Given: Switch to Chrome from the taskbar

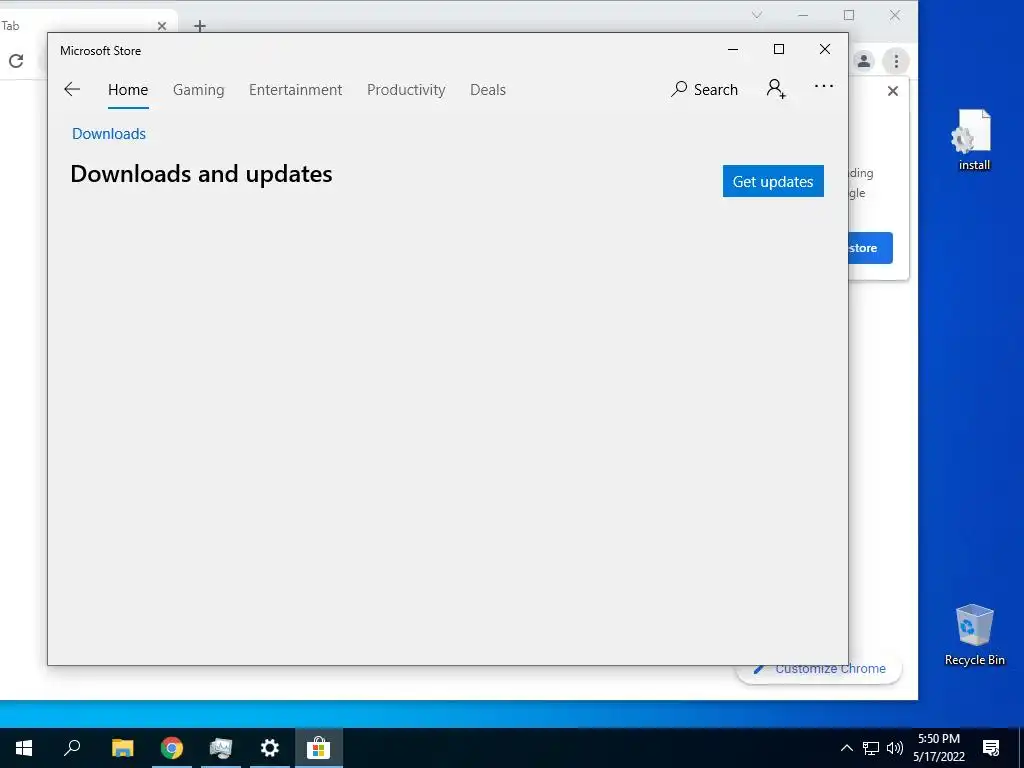Looking at the screenshot, I should coord(172,748).
